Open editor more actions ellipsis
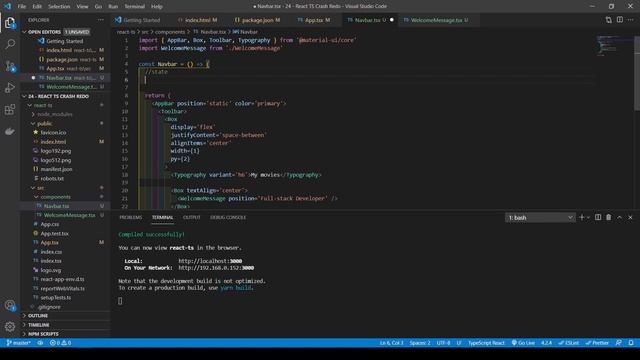The image size is (640, 360). tap(631, 20)
